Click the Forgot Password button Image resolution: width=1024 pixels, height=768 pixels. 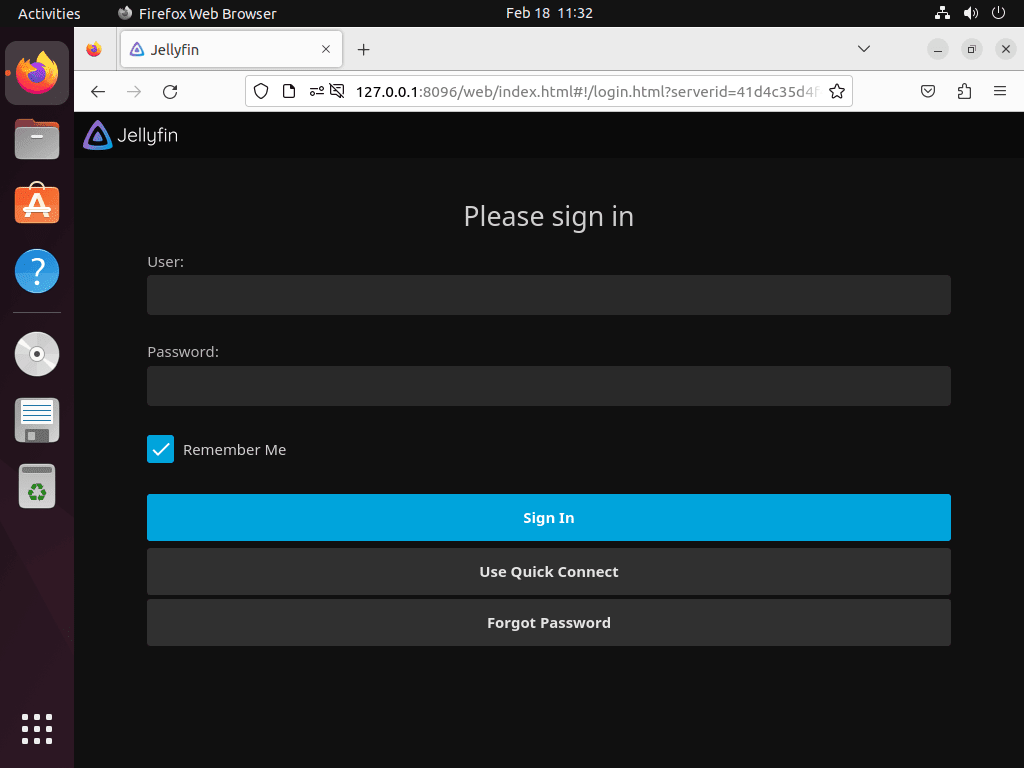[548, 622]
